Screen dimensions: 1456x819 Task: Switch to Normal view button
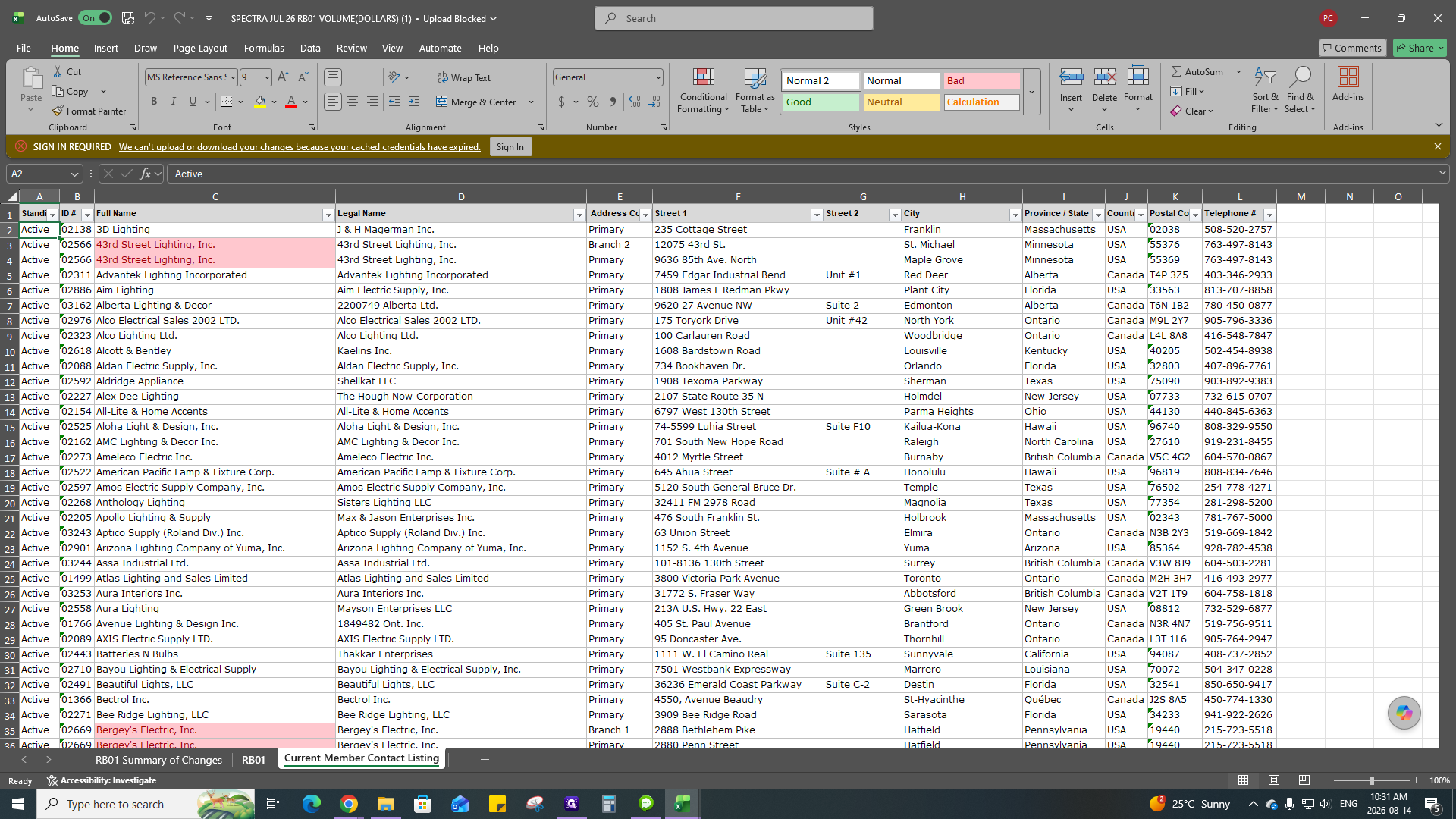[x=1244, y=780]
